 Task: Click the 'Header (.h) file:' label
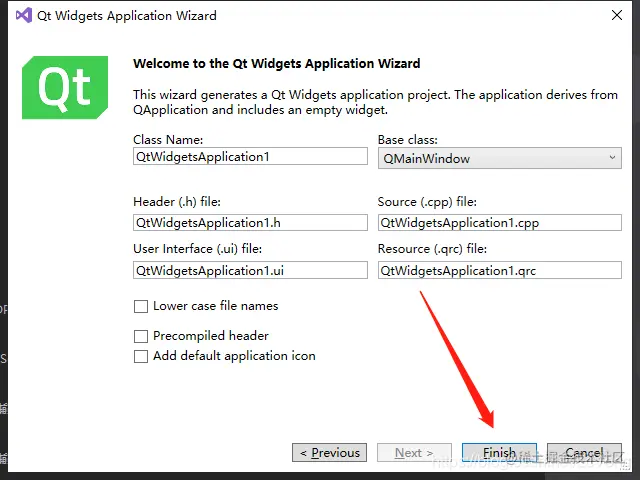(x=177, y=202)
